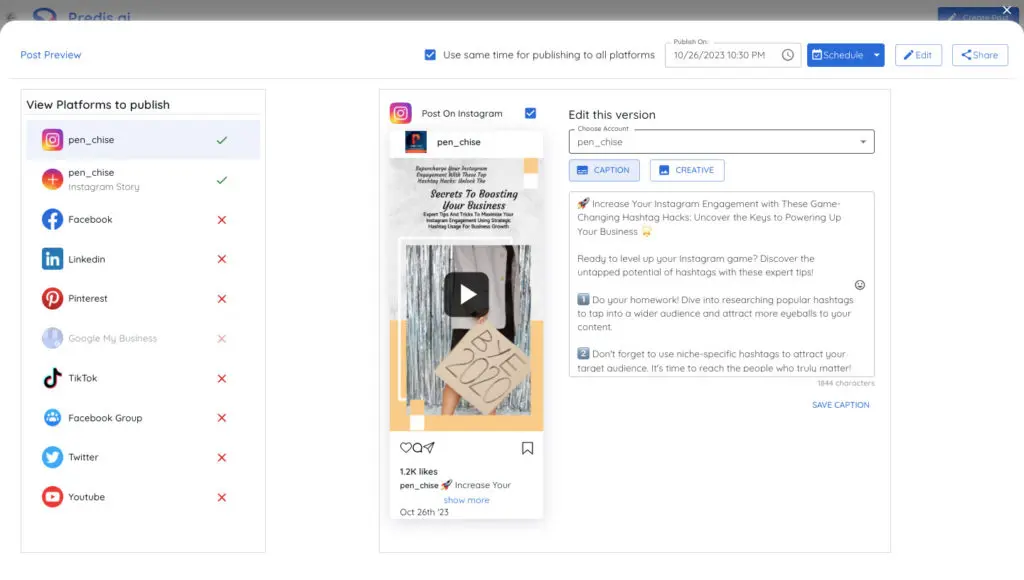Switch to the CAPTION tab
This screenshot has width=1024, height=580.
604,170
